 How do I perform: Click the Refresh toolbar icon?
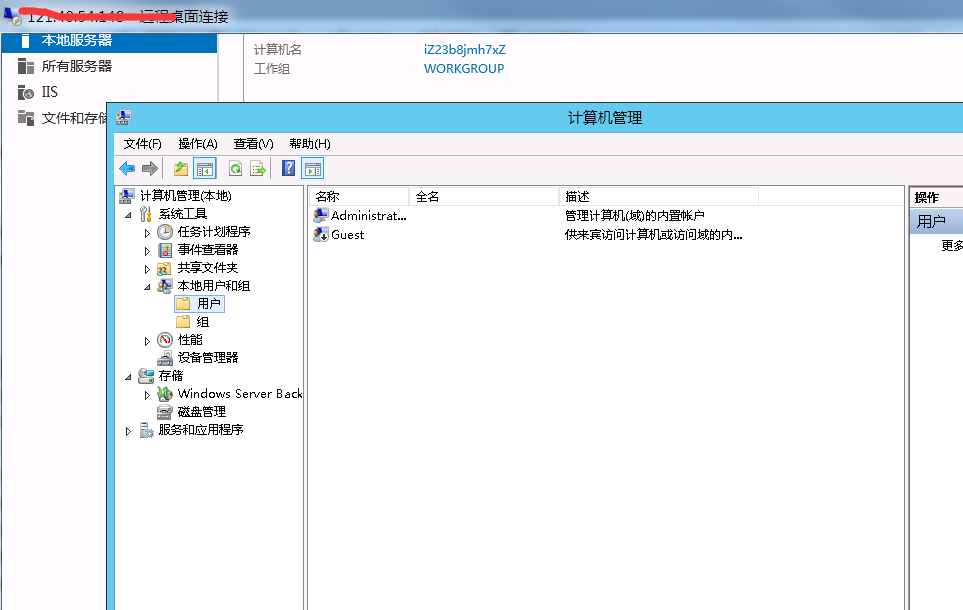point(235,168)
